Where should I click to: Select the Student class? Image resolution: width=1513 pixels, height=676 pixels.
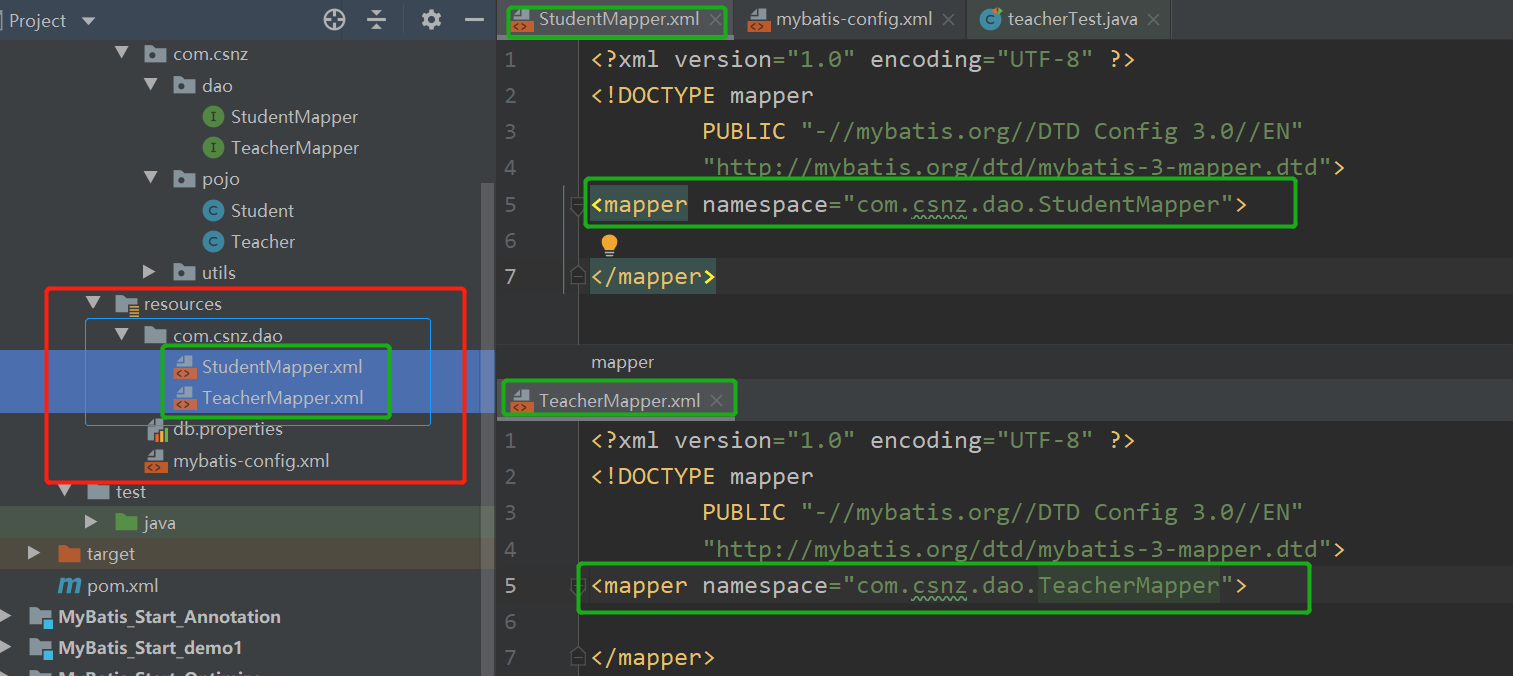[262, 211]
